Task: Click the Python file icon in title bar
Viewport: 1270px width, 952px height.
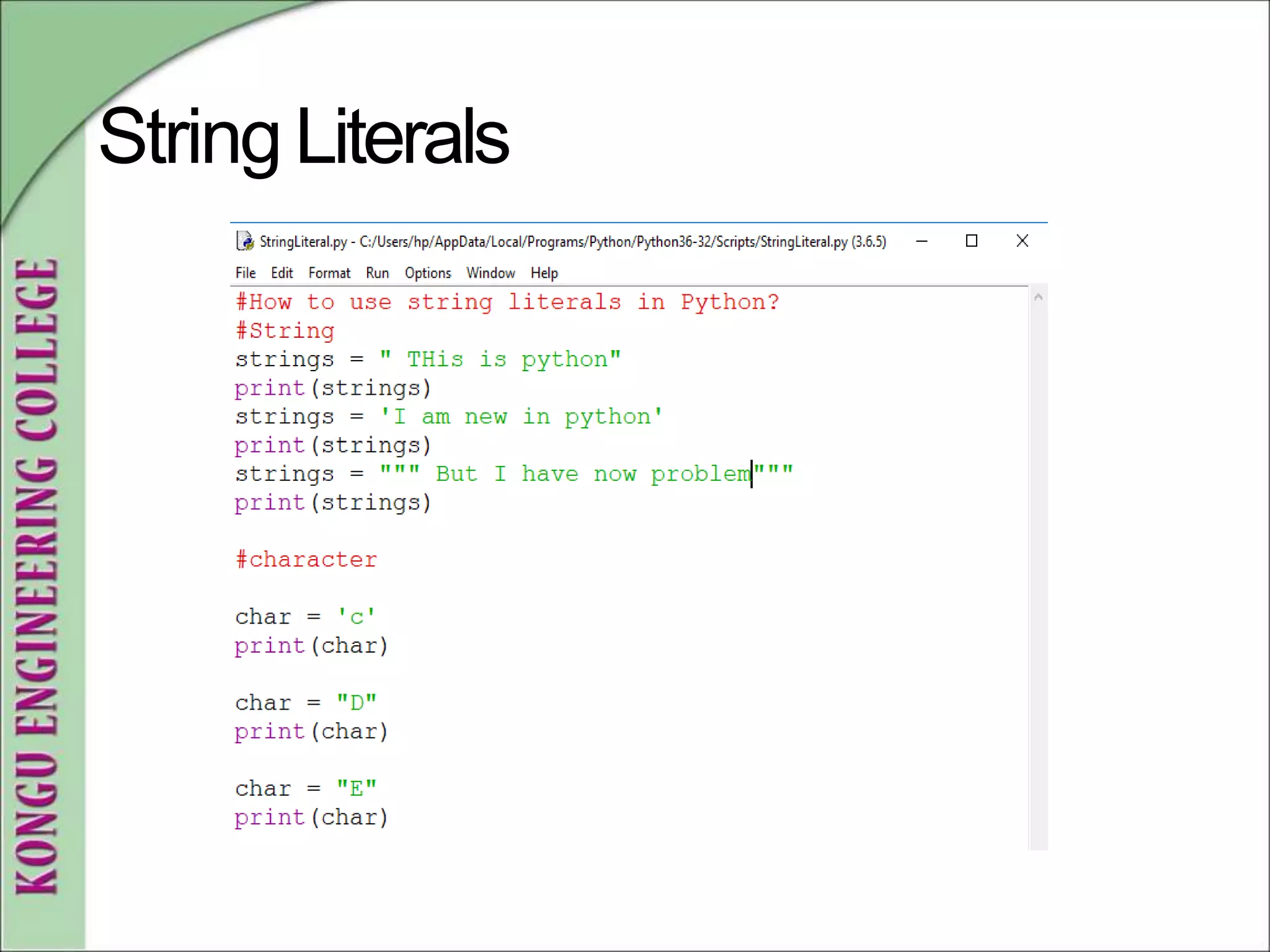Action: pyautogui.click(x=245, y=241)
